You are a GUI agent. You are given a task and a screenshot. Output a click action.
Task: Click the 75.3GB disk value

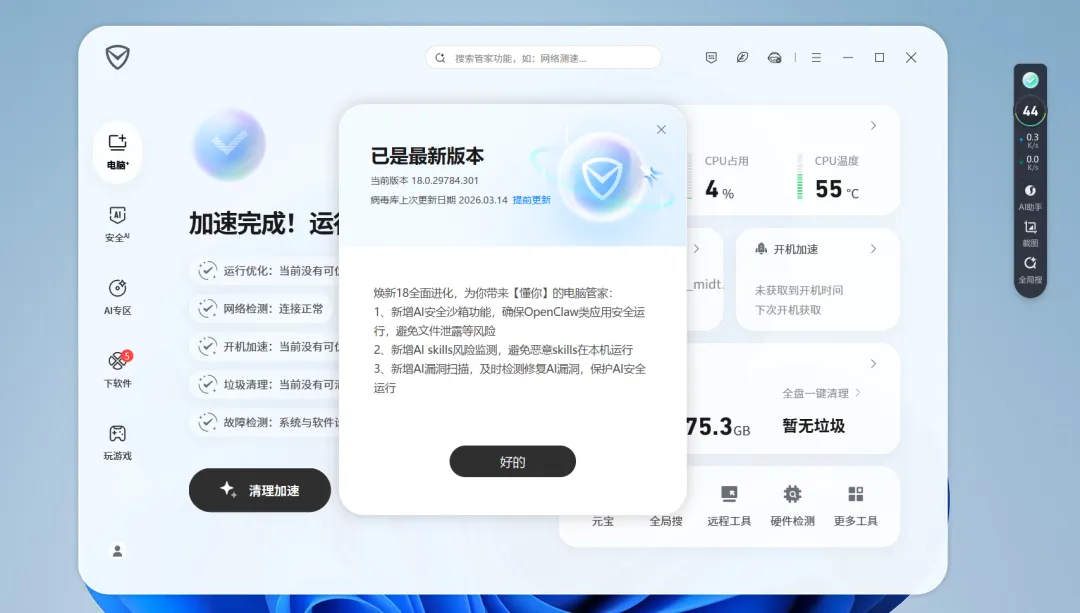tap(718, 427)
